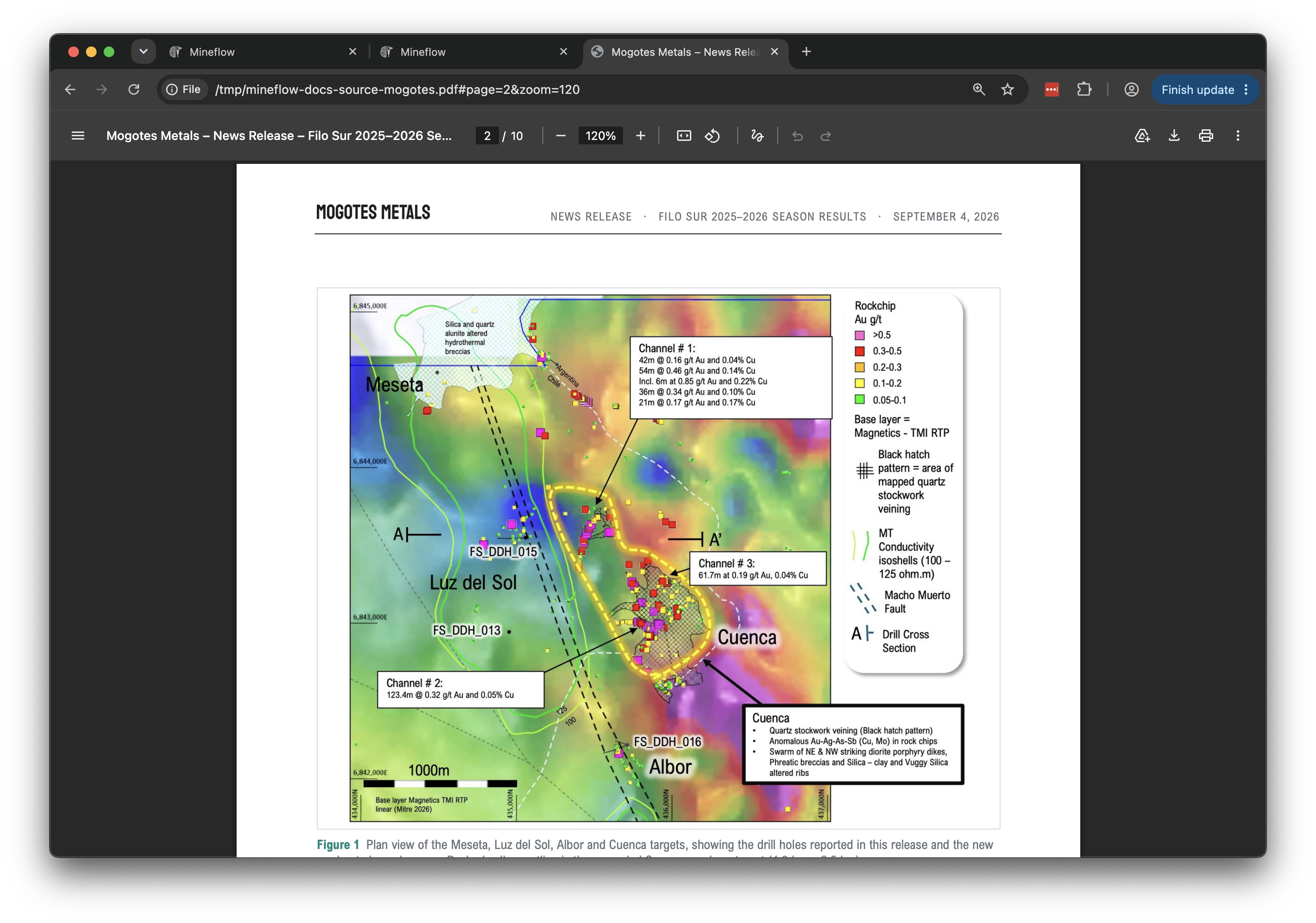Open the zoom magnifier in address bar
Viewport: 1316px width, 923px height.
coord(979,89)
